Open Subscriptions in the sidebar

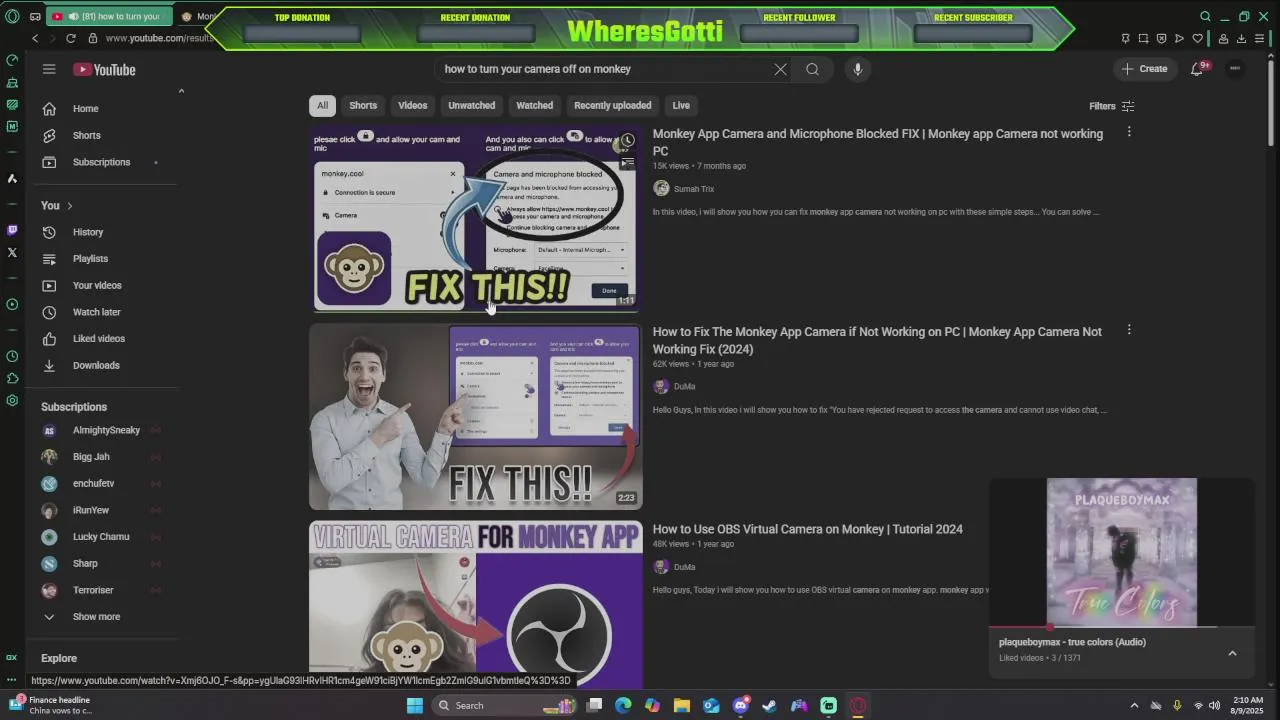click(101, 162)
